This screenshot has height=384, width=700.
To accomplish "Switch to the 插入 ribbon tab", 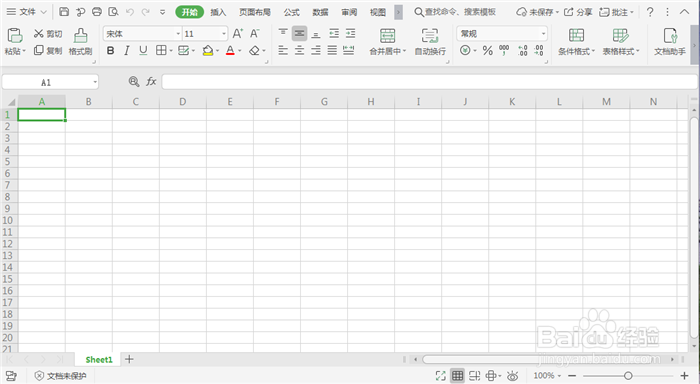I will coord(218,12).
